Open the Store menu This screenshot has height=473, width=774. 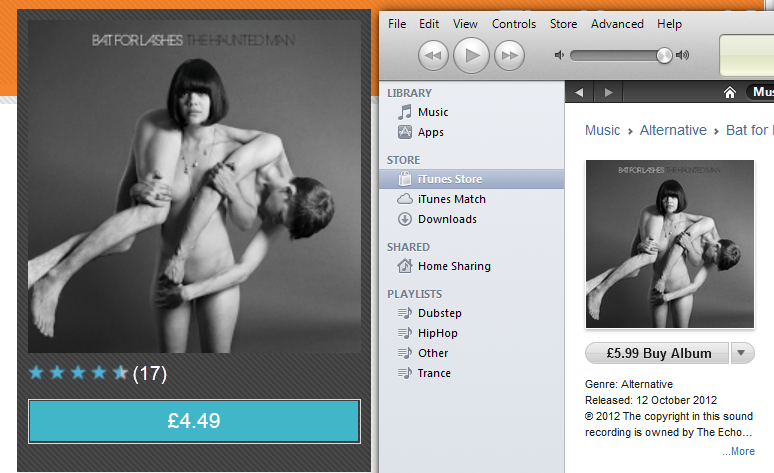tap(563, 24)
